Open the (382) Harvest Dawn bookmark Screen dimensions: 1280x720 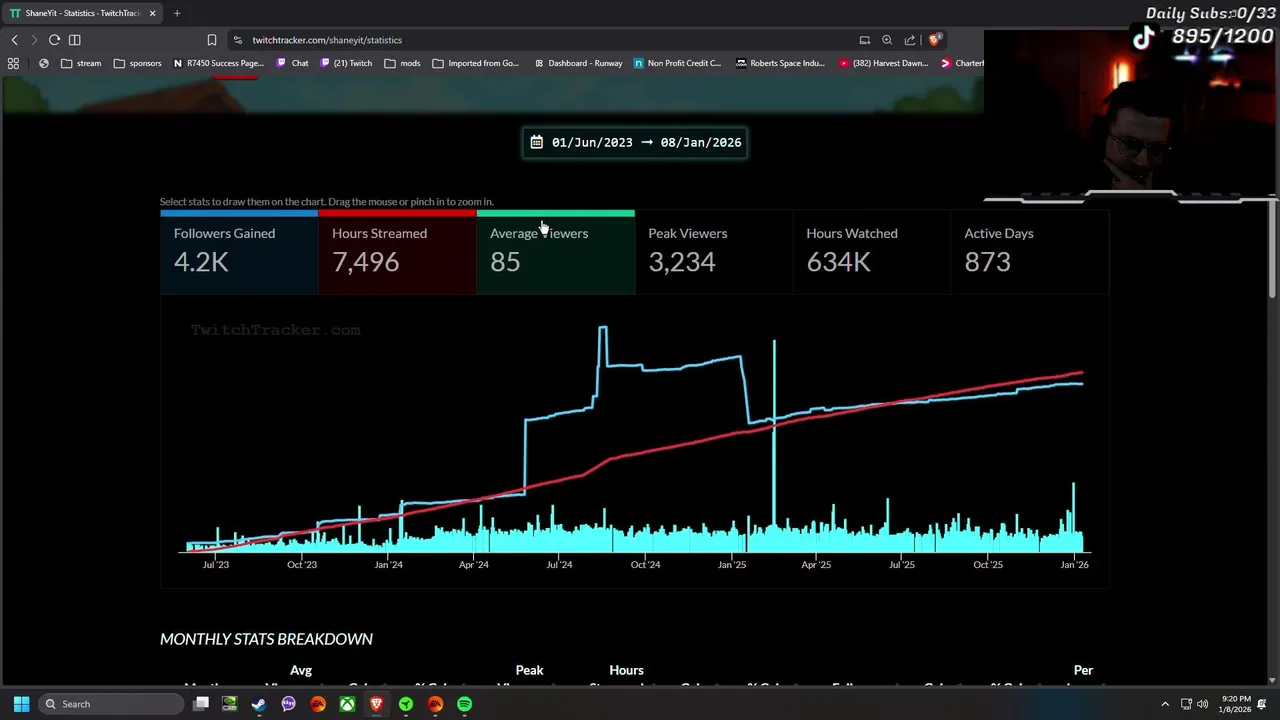(884, 63)
